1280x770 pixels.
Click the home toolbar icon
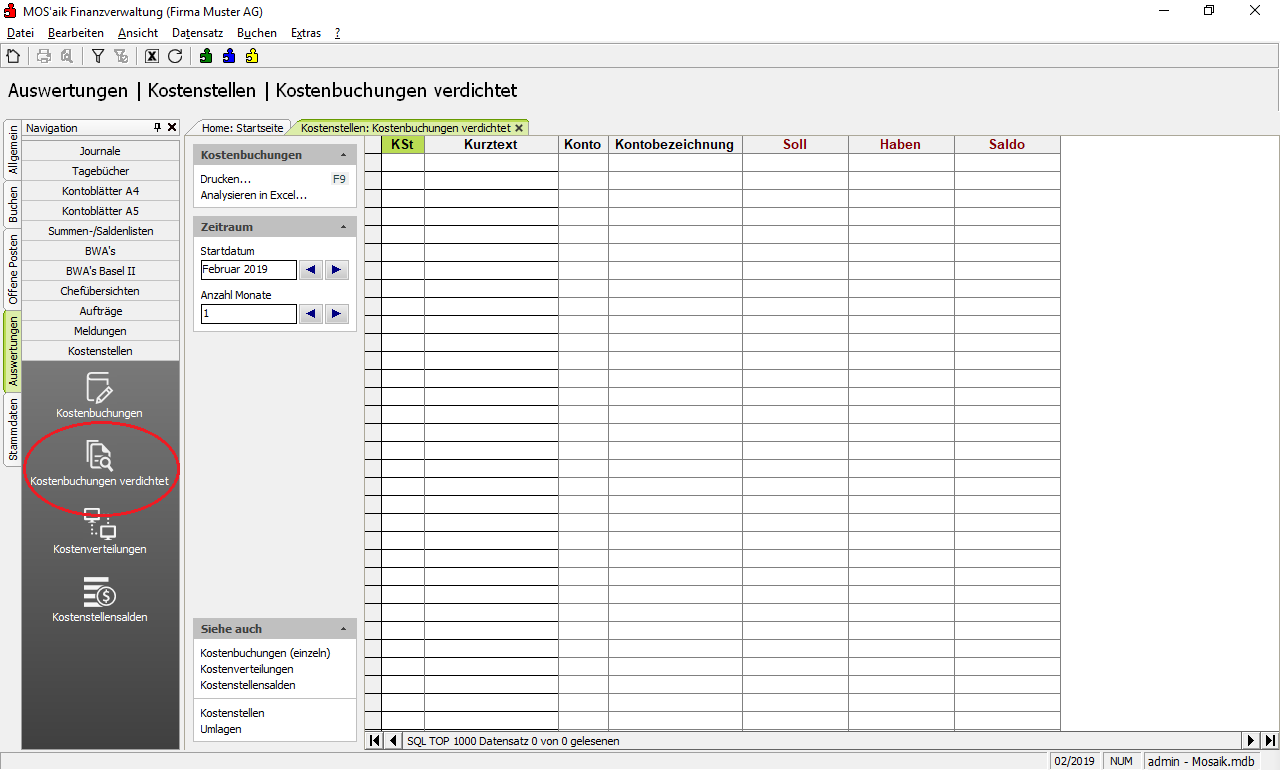13,56
